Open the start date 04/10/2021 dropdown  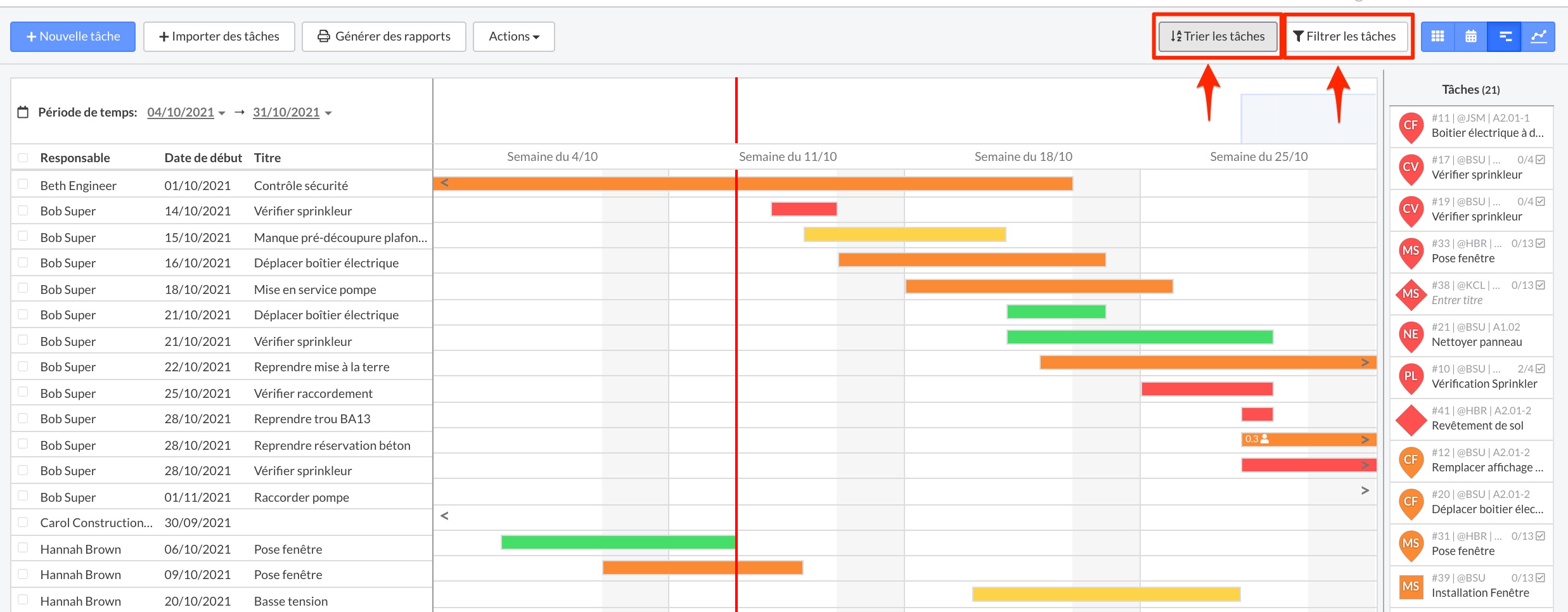[186, 113]
